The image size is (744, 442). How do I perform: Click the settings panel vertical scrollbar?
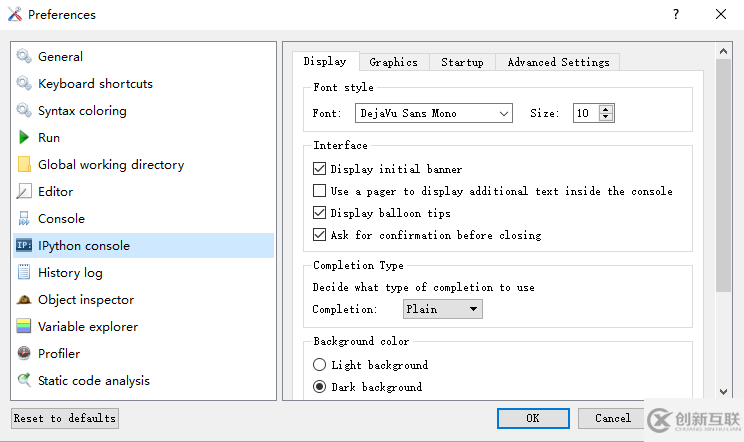coord(724,170)
